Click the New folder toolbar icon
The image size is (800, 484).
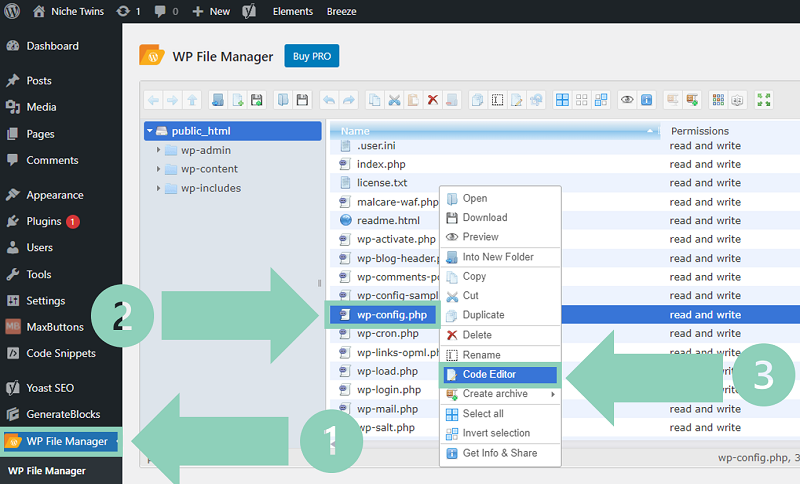coord(218,100)
